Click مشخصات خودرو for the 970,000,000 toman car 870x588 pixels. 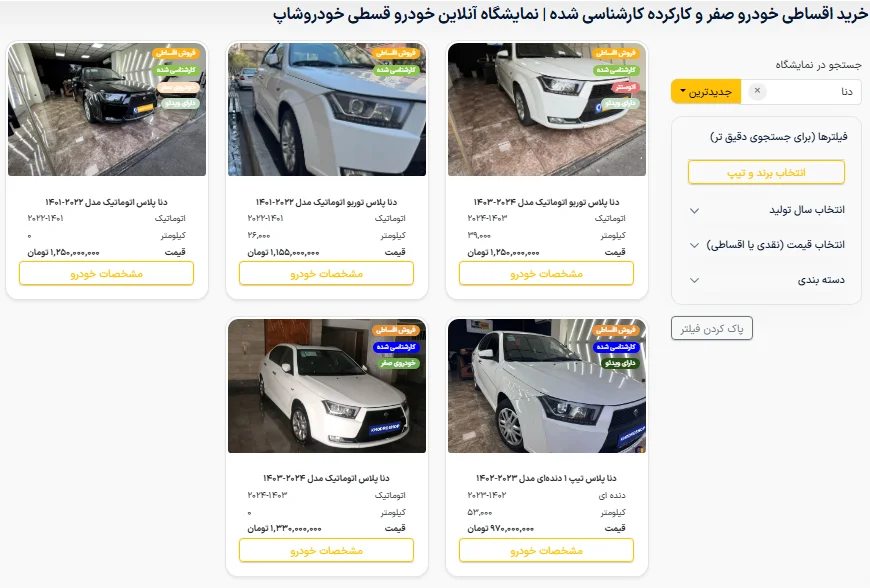pos(547,550)
